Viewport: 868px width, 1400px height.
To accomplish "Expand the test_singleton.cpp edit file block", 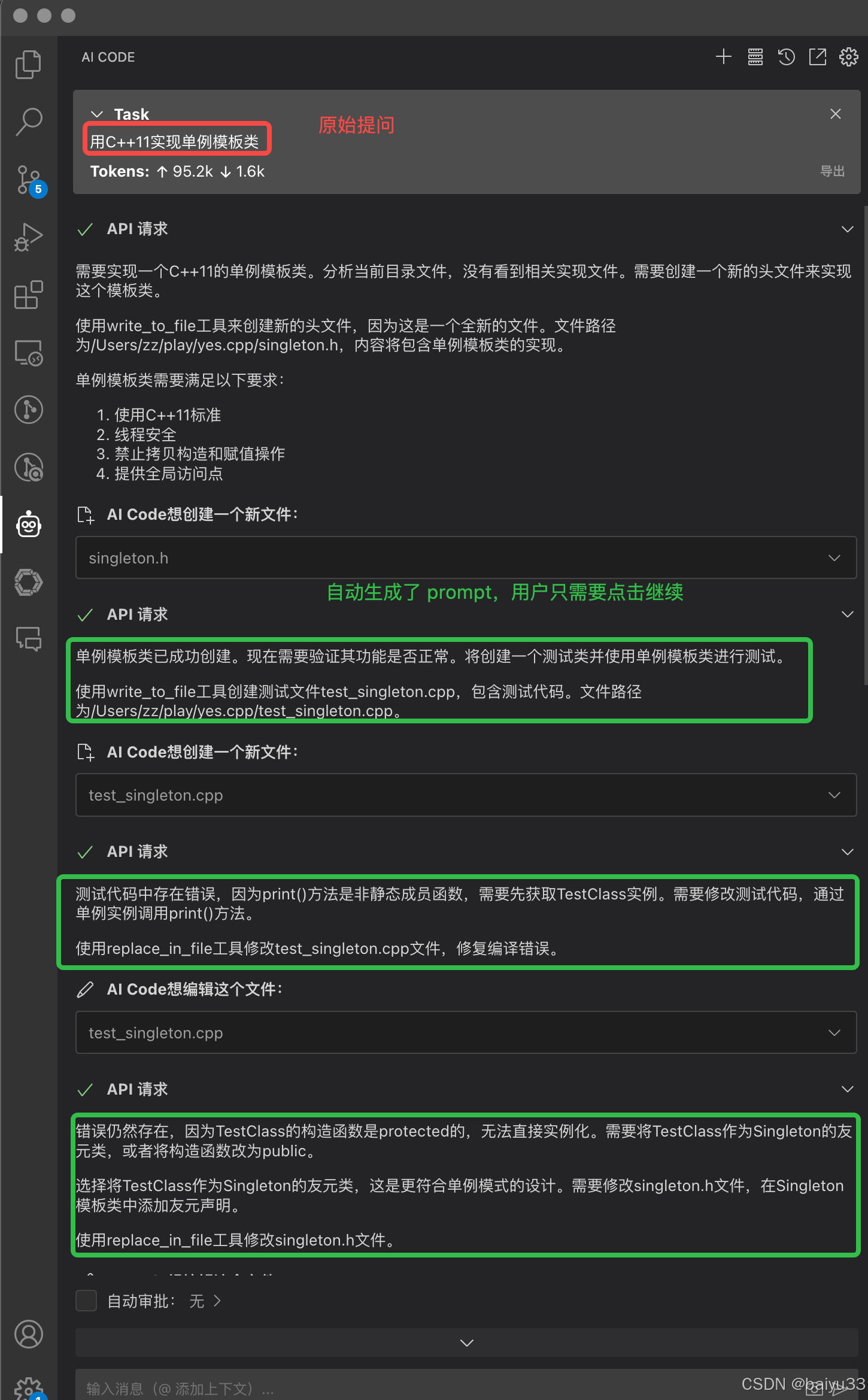I will coord(466,1032).
